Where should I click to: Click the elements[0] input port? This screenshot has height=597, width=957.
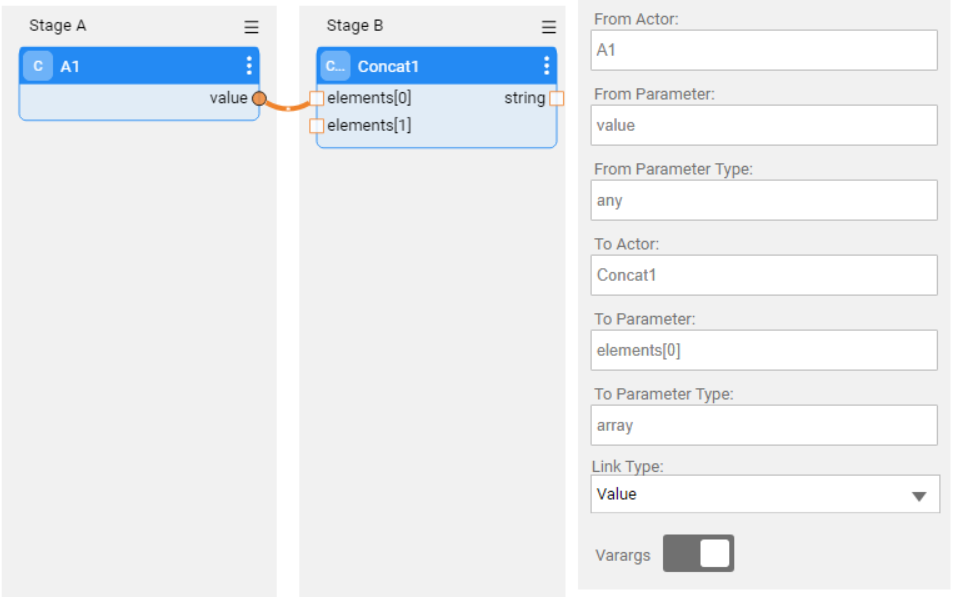316,98
